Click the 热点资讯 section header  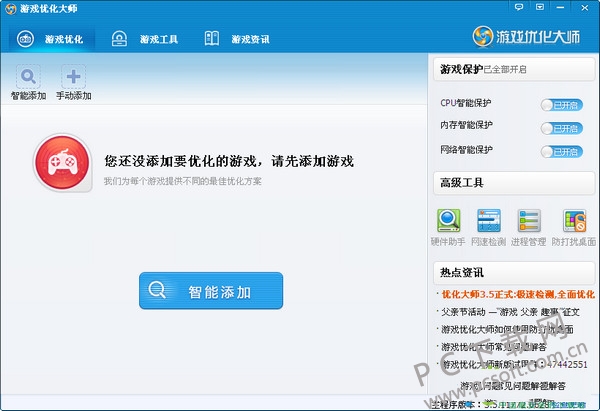(514, 272)
